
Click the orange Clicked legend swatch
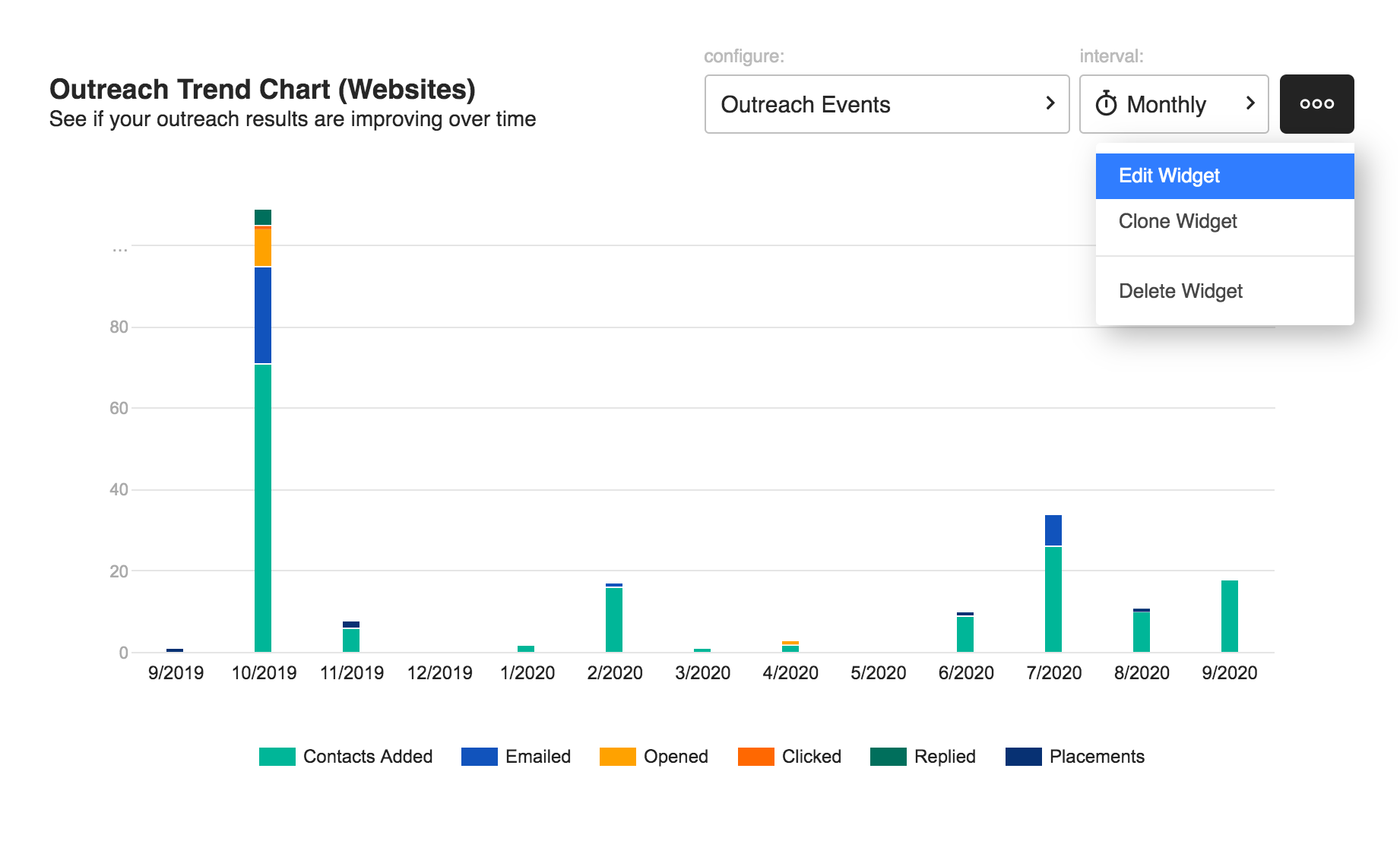755,757
